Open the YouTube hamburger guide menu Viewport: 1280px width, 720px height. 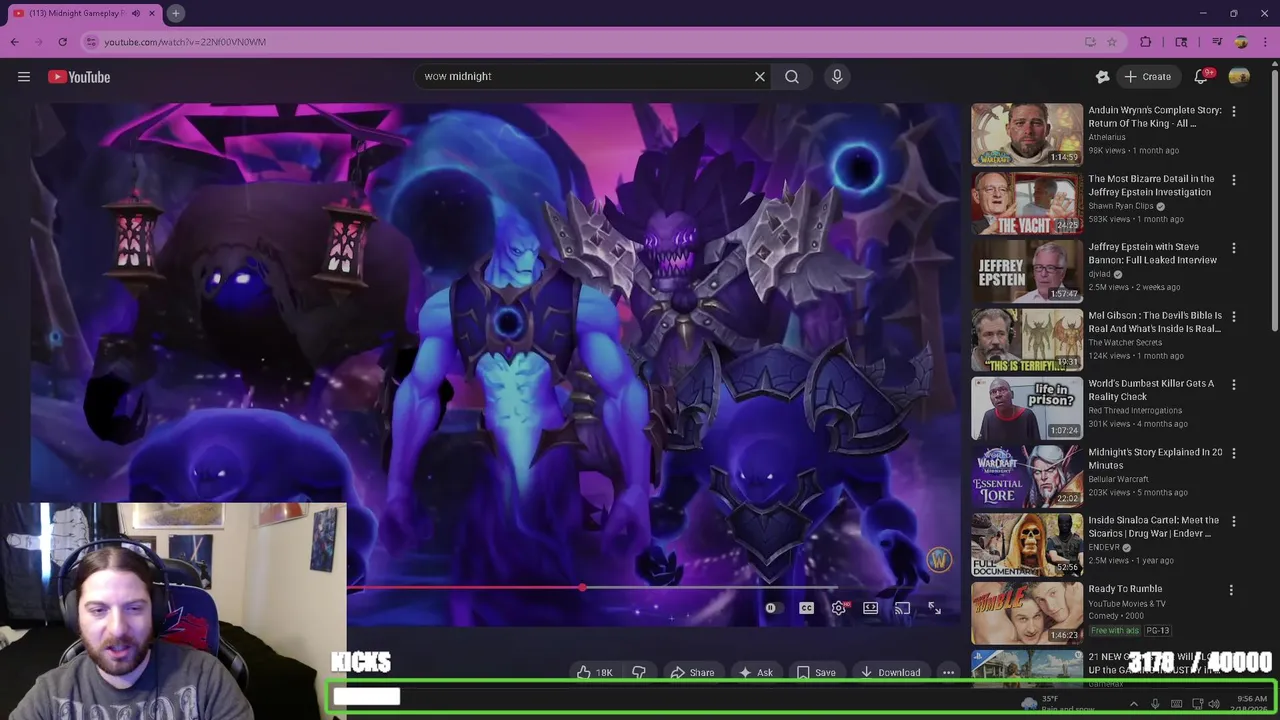pyautogui.click(x=24, y=76)
